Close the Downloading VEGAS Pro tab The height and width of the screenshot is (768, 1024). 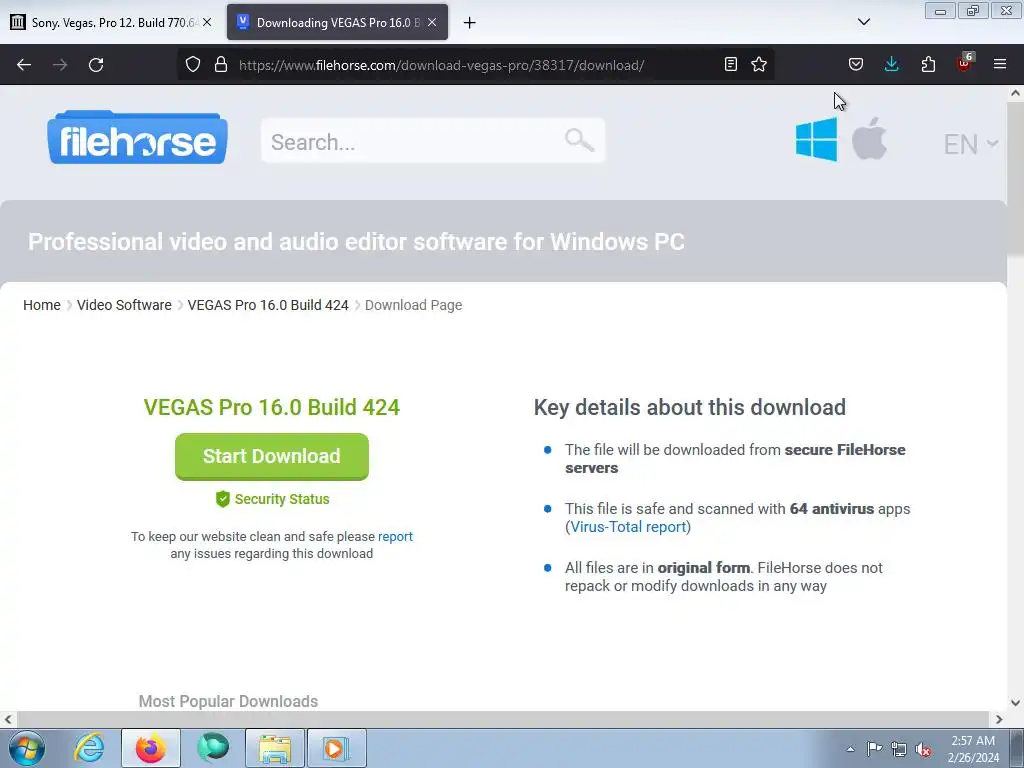tap(432, 22)
